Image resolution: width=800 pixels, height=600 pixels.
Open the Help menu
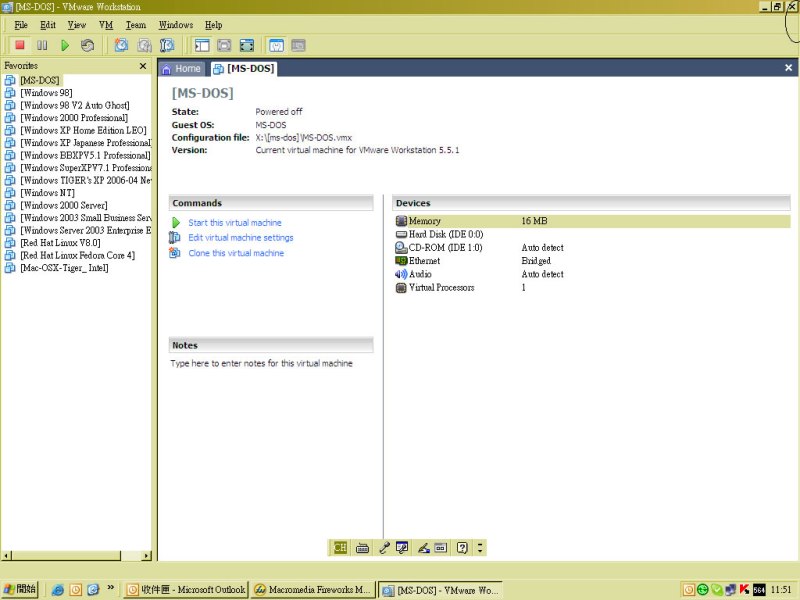click(x=213, y=24)
